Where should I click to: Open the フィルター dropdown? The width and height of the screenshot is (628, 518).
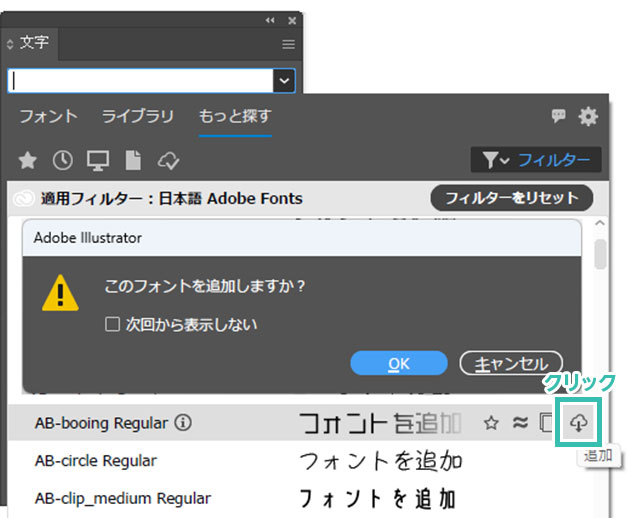coord(536,160)
